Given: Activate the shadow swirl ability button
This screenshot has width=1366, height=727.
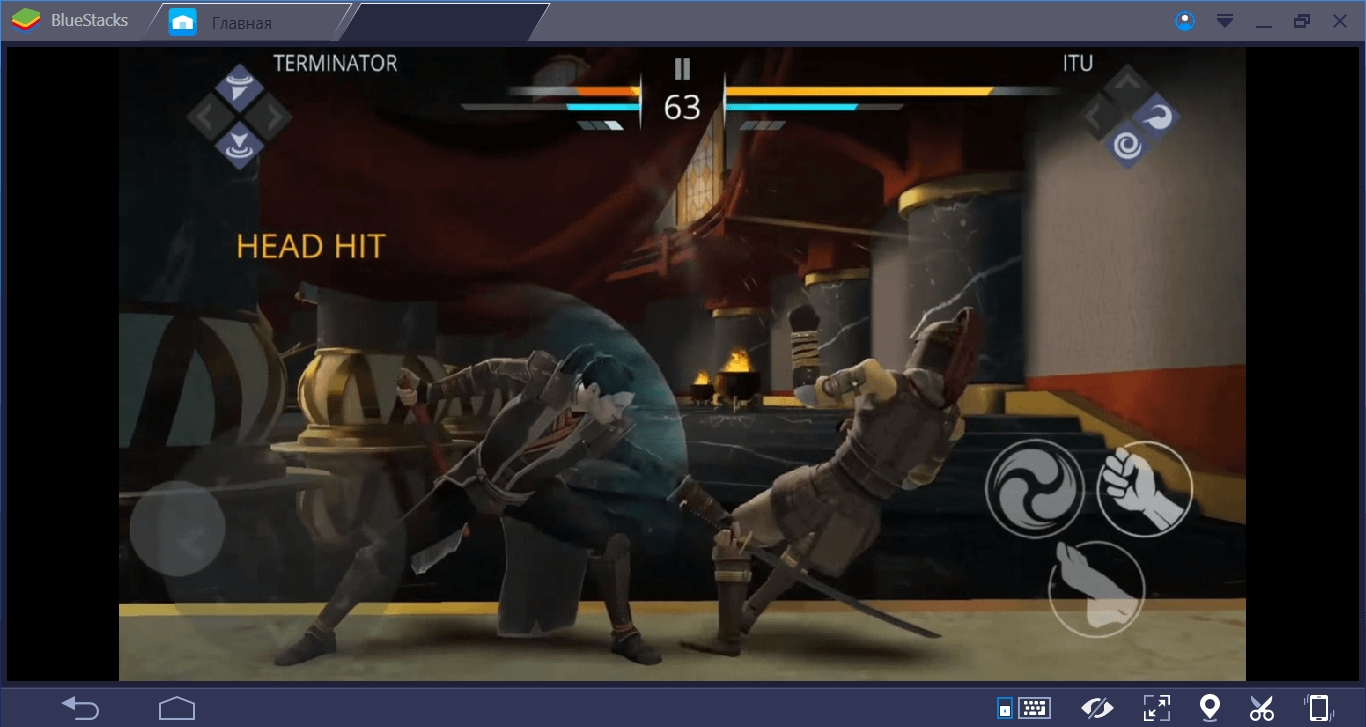Looking at the screenshot, I should (x=1035, y=488).
